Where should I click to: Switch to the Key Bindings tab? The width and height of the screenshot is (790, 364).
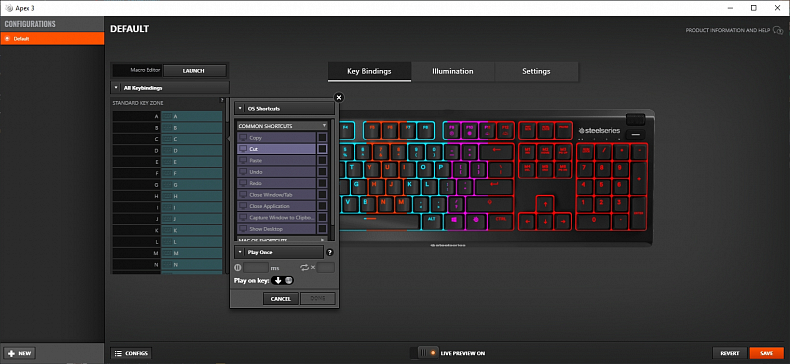click(369, 72)
